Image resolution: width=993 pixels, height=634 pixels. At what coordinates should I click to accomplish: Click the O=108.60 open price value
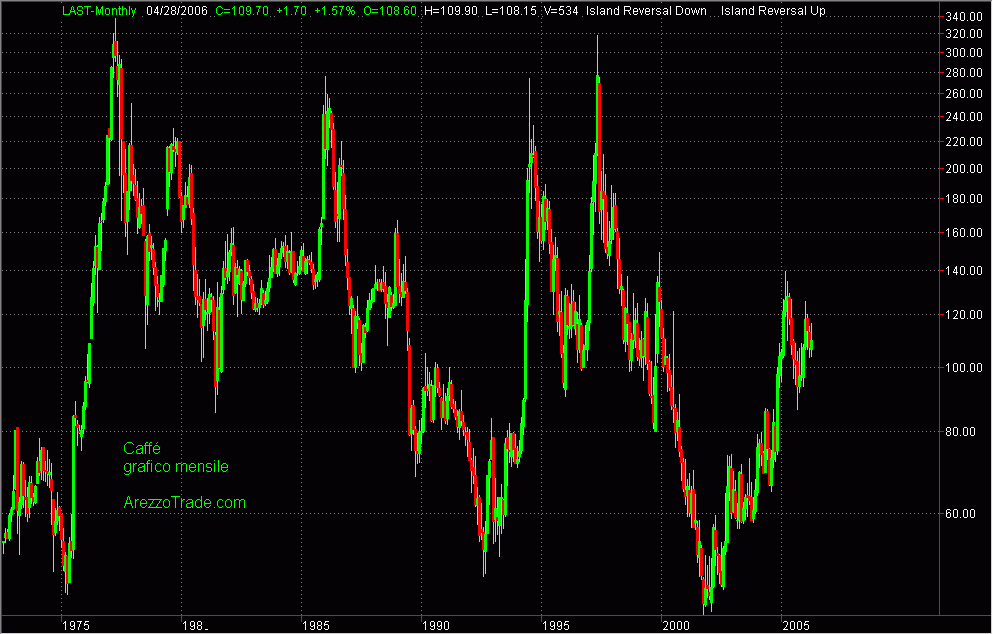(391, 11)
